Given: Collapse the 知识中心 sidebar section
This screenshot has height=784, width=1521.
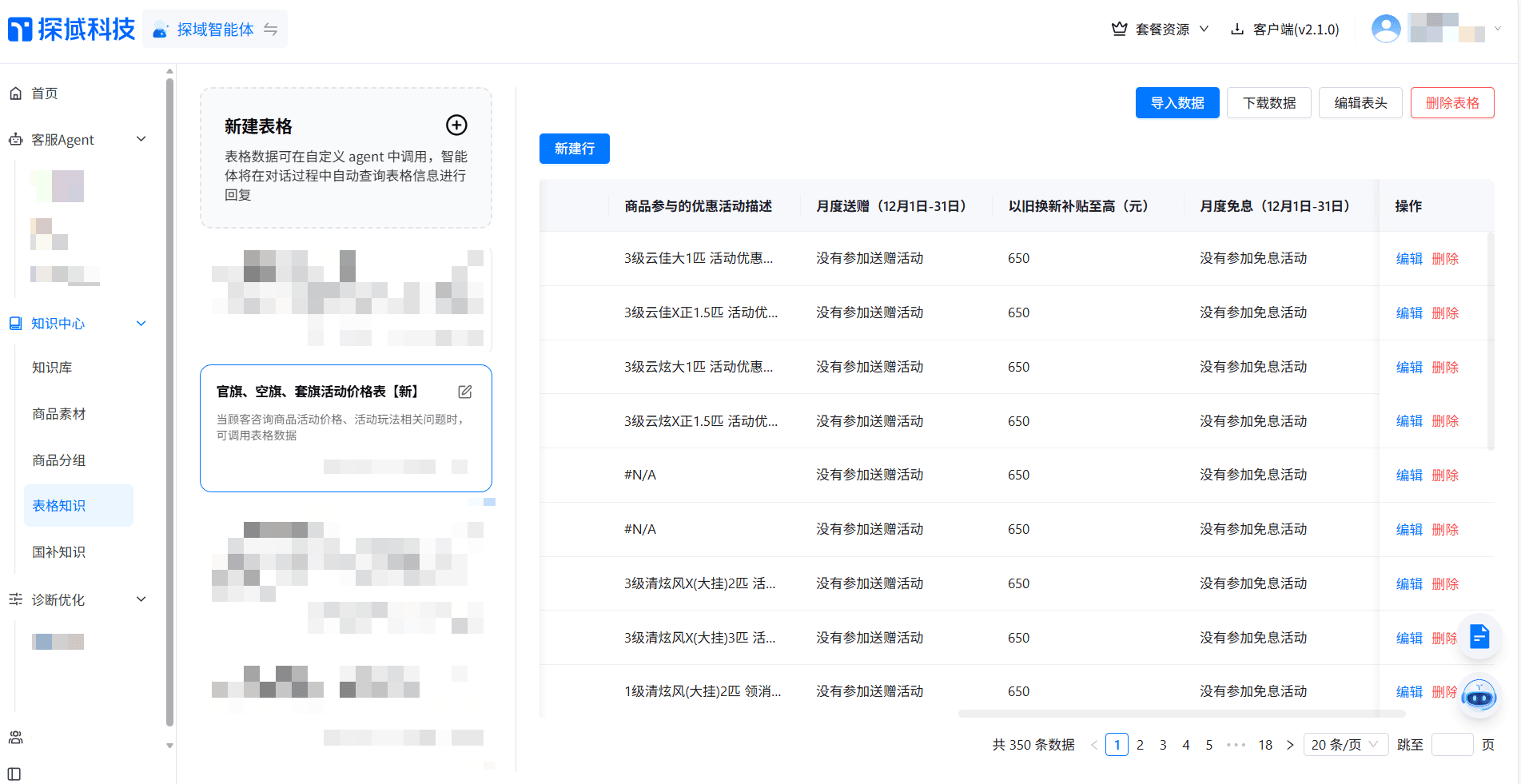Looking at the screenshot, I should click(141, 323).
